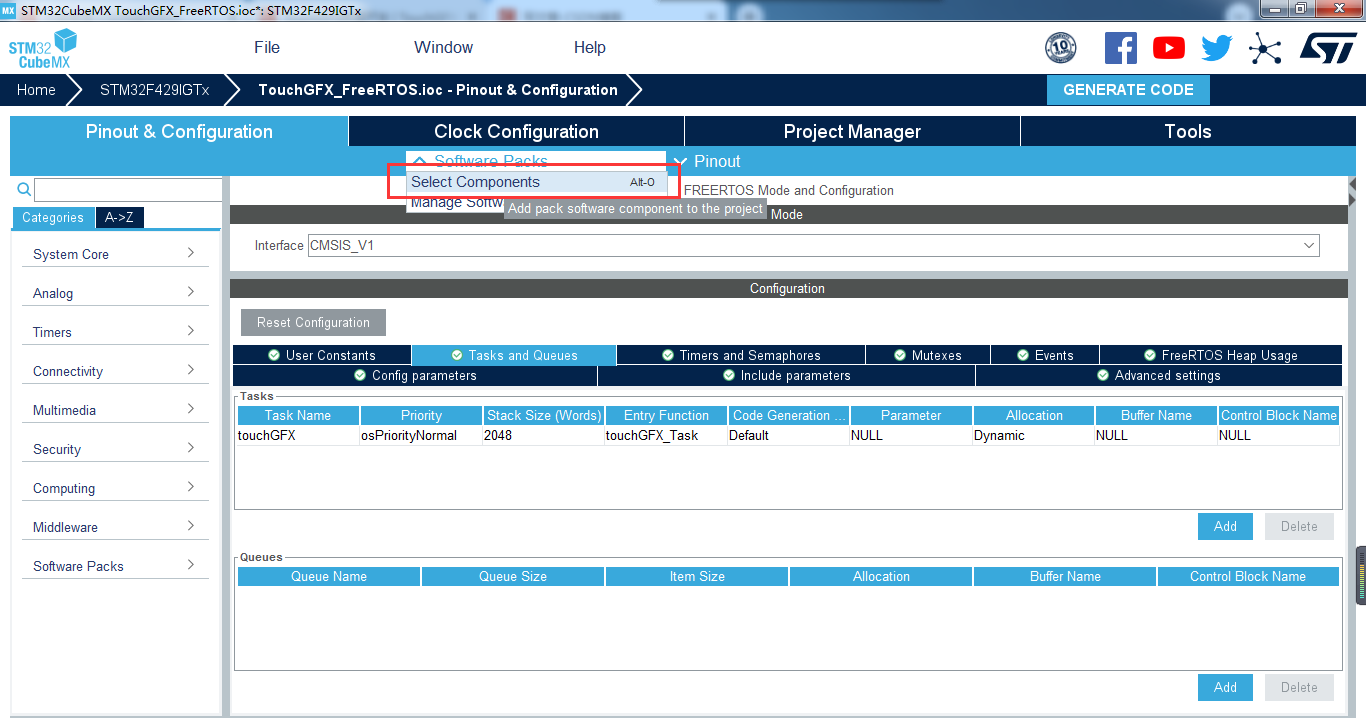Expand Software Packs category in sidebar
Image resolution: width=1366 pixels, height=723 pixels.
(x=114, y=566)
